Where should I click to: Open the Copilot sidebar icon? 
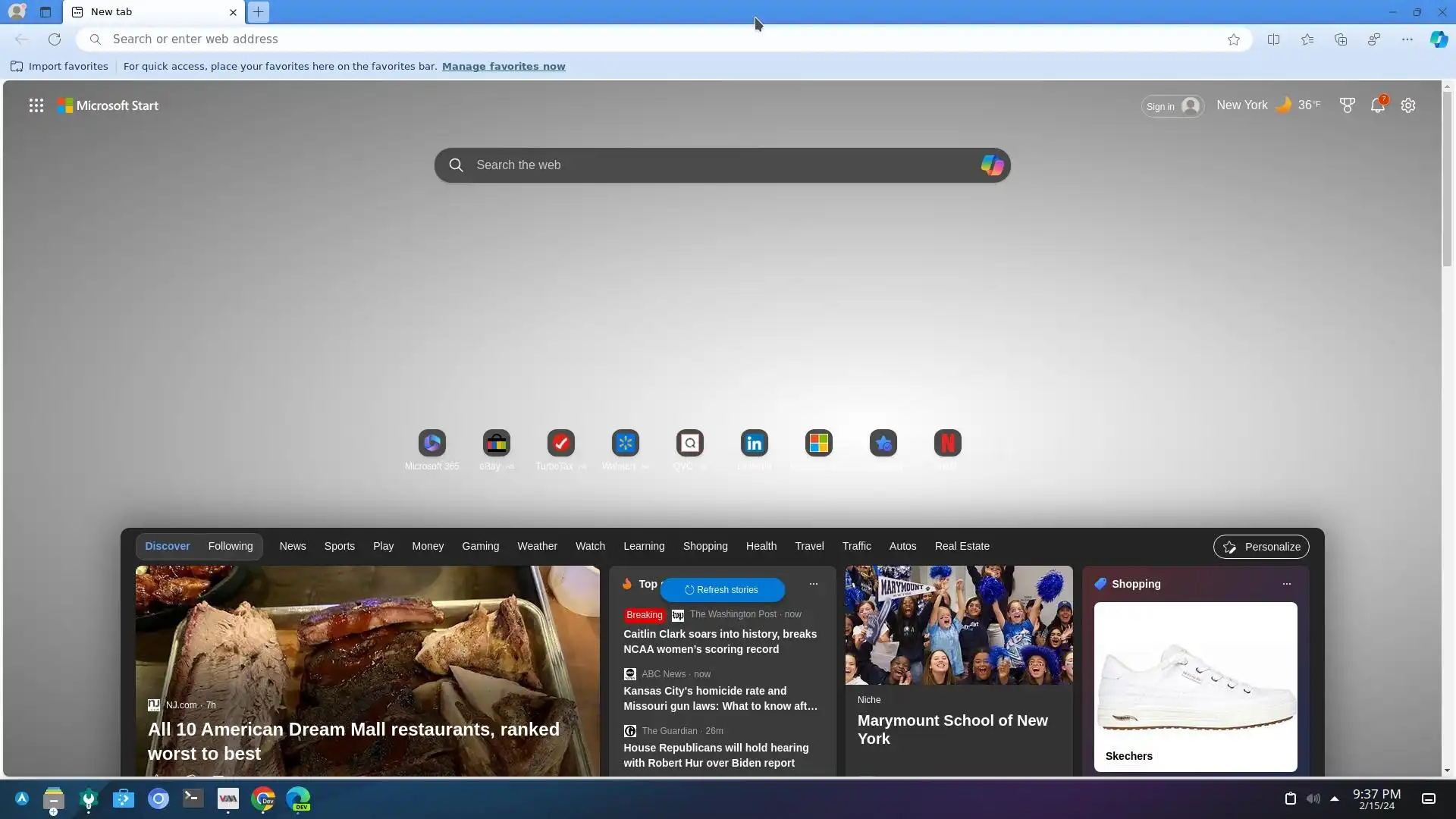1439,39
